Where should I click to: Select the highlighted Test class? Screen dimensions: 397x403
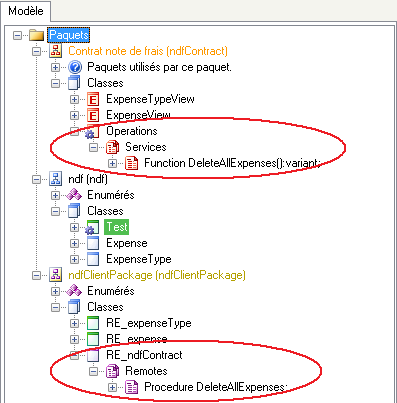click(116, 227)
